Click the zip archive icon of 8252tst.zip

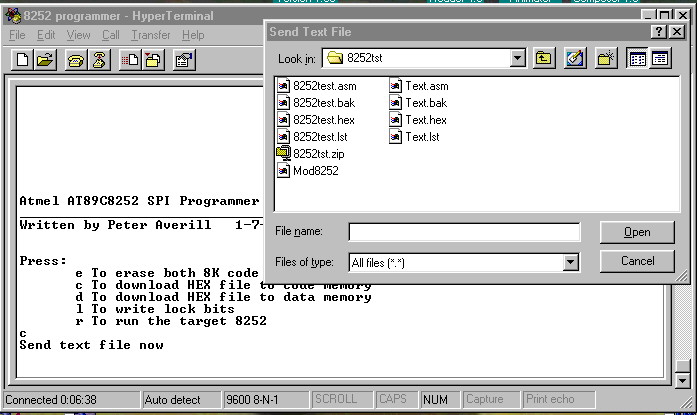pos(283,153)
